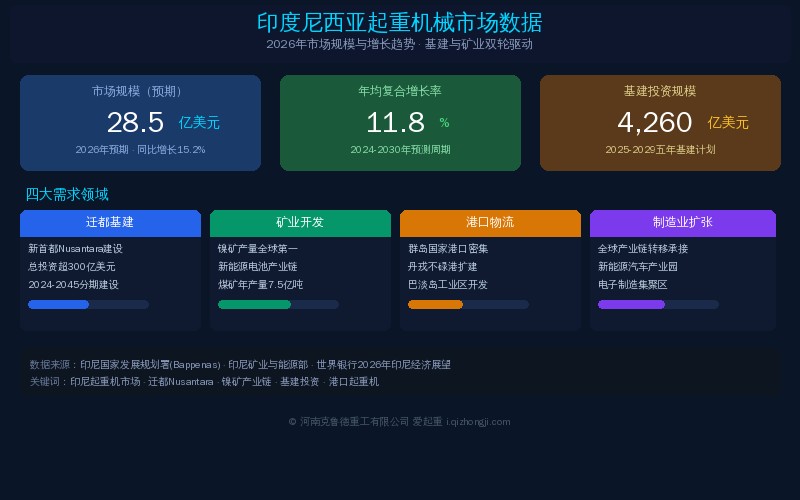800x500 pixels.
Task: Open the 矿业开发 green header
Action: tap(300, 223)
